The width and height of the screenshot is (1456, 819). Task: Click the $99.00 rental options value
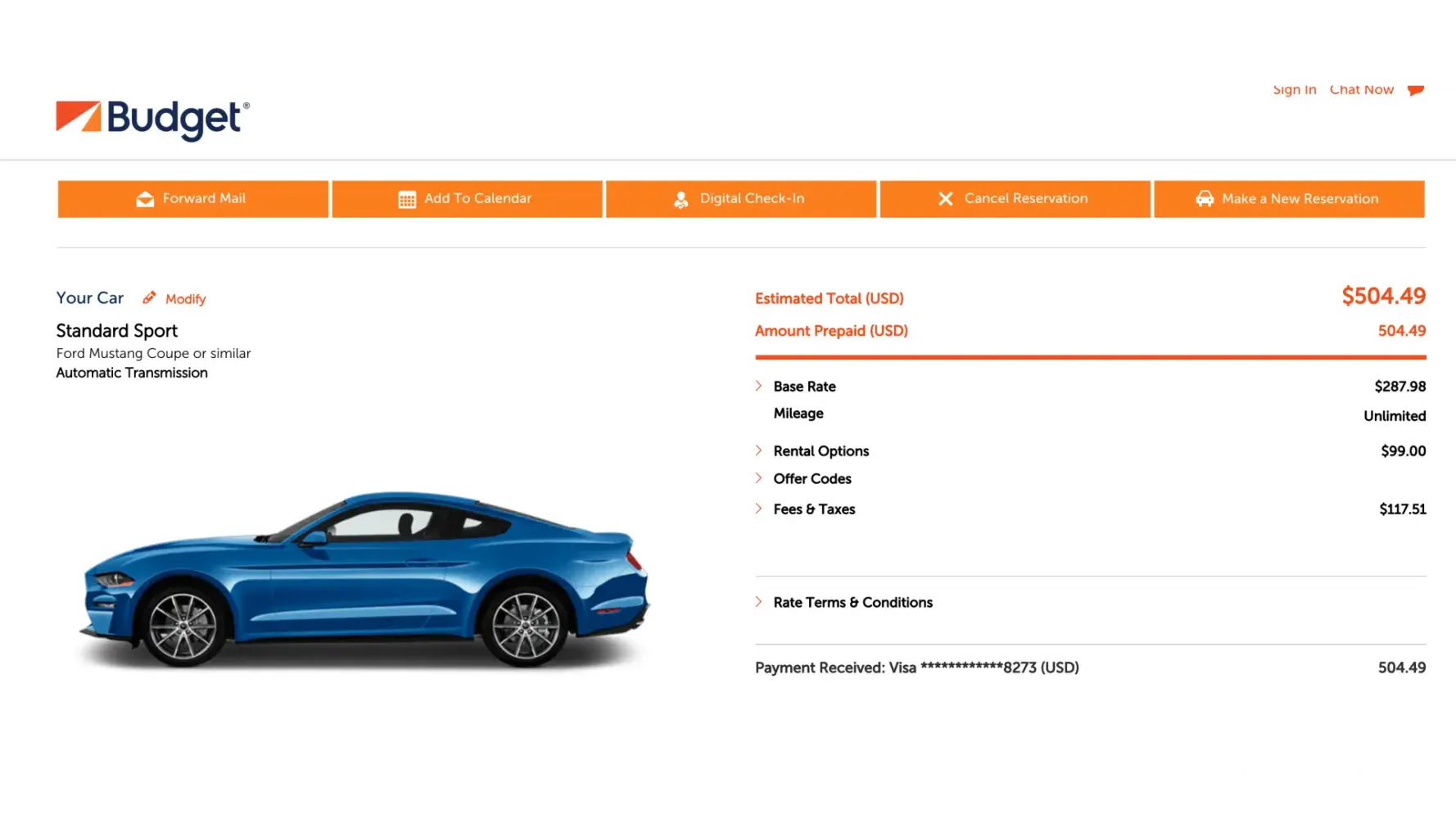[x=1404, y=451]
